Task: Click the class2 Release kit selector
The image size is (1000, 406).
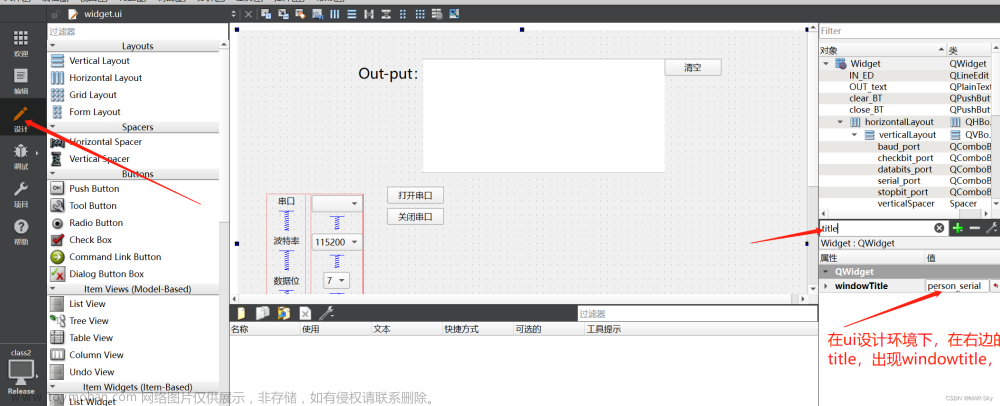Action: tap(21, 372)
